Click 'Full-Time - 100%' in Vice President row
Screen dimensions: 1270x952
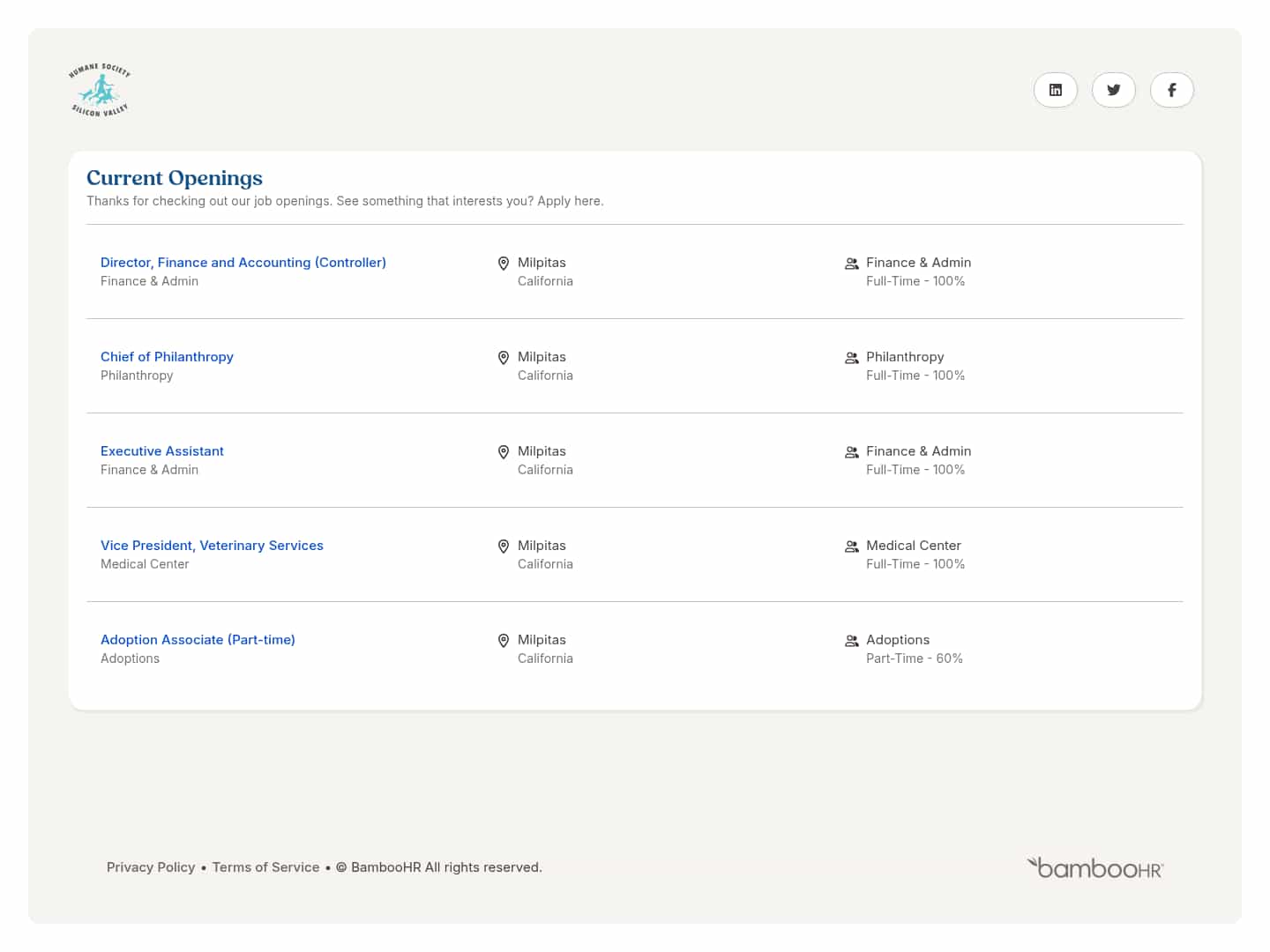(915, 564)
